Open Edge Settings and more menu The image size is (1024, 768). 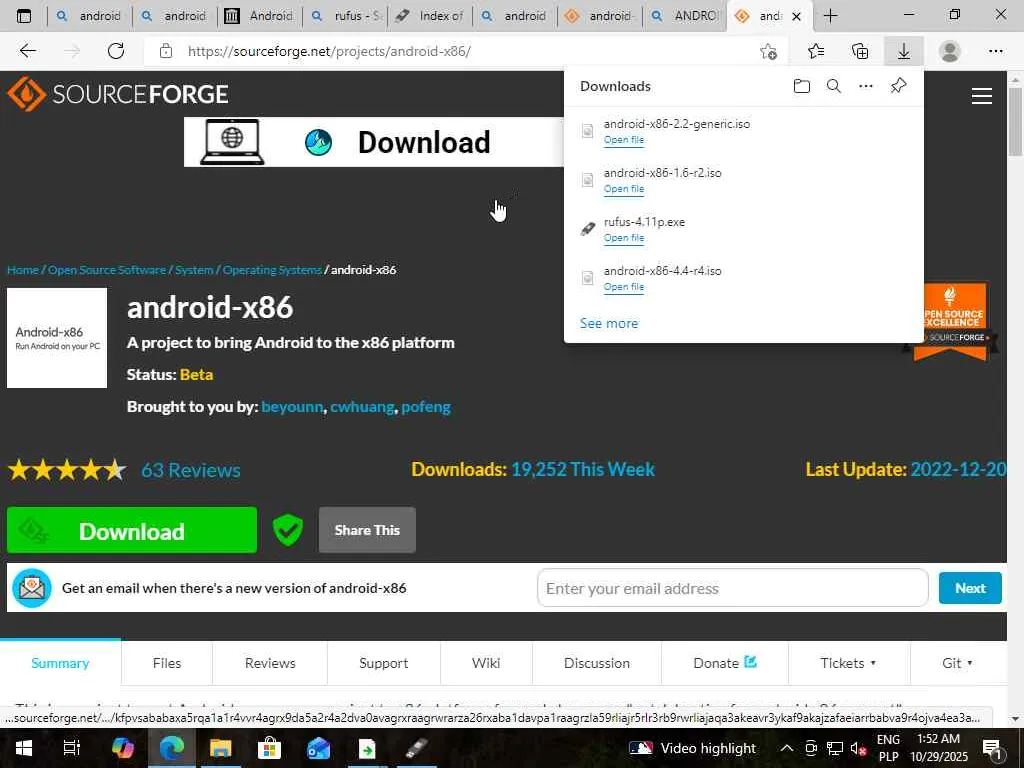click(995, 51)
